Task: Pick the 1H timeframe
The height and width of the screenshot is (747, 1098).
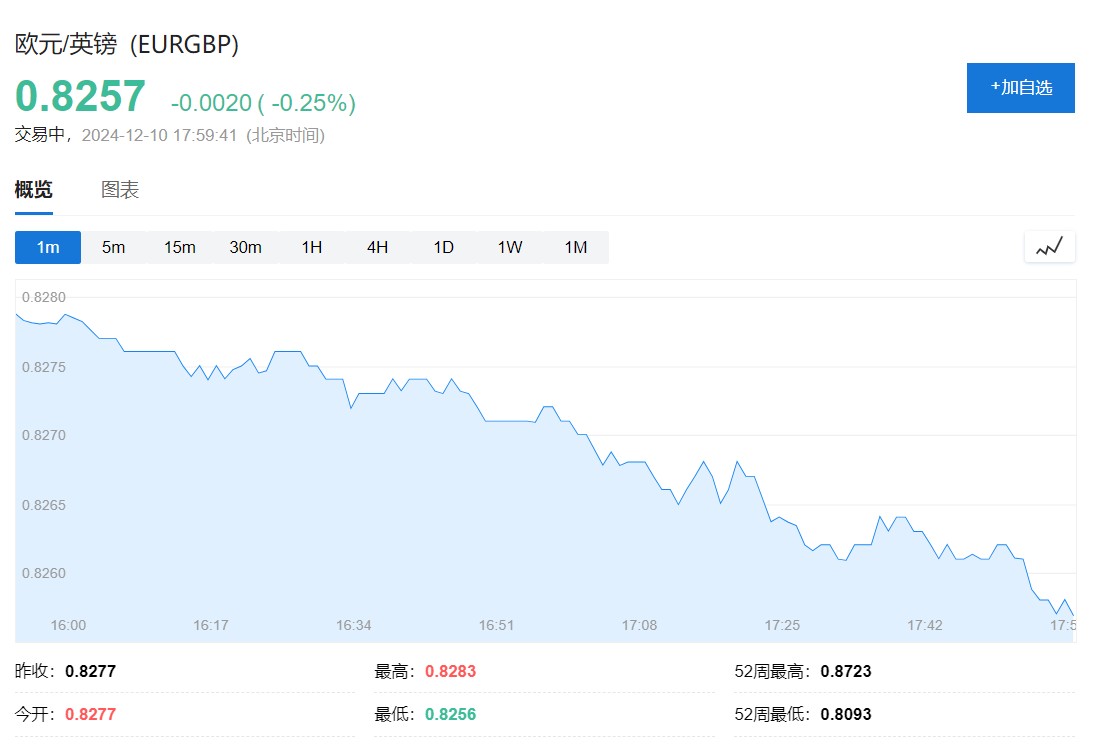Action: [x=312, y=247]
